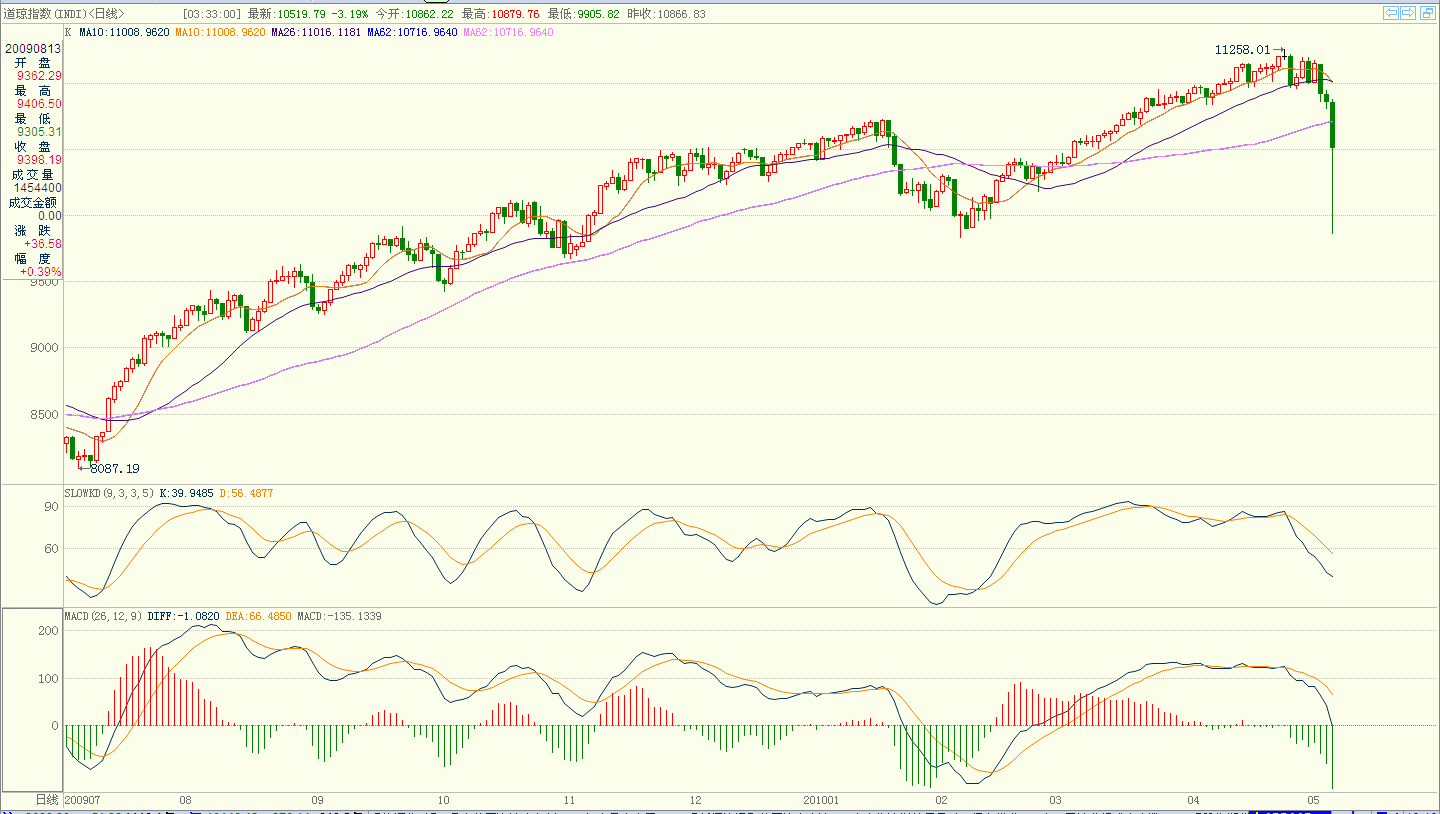This screenshot has height=814, width=1440.
Task: Click the 成交金额 label in the info panel
Action: pyautogui.click(x=33, y=202)
